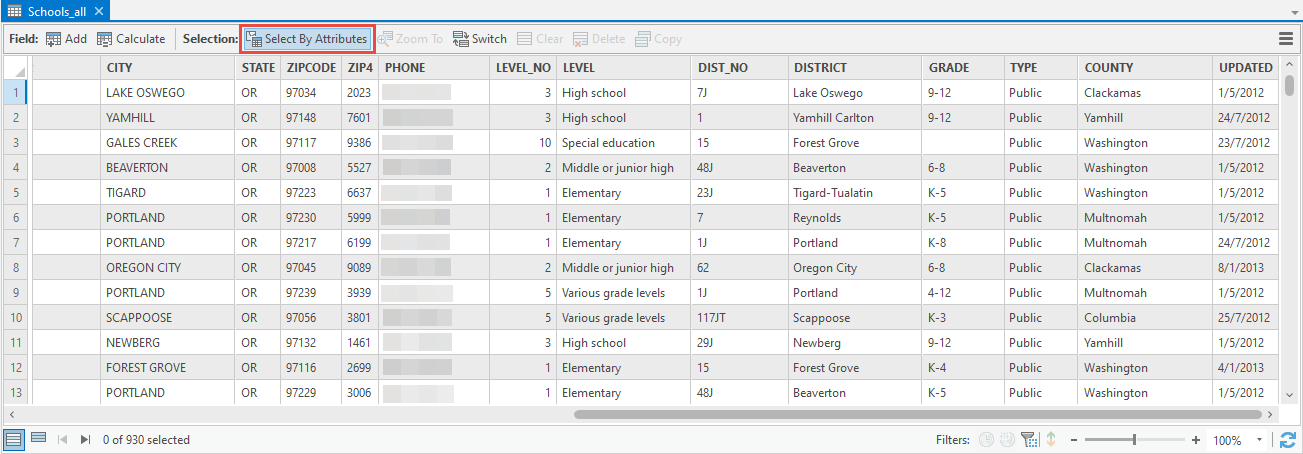Click the Special education level cell
This screenshot has width=1303, height=454.
click(x=624, y=143)
